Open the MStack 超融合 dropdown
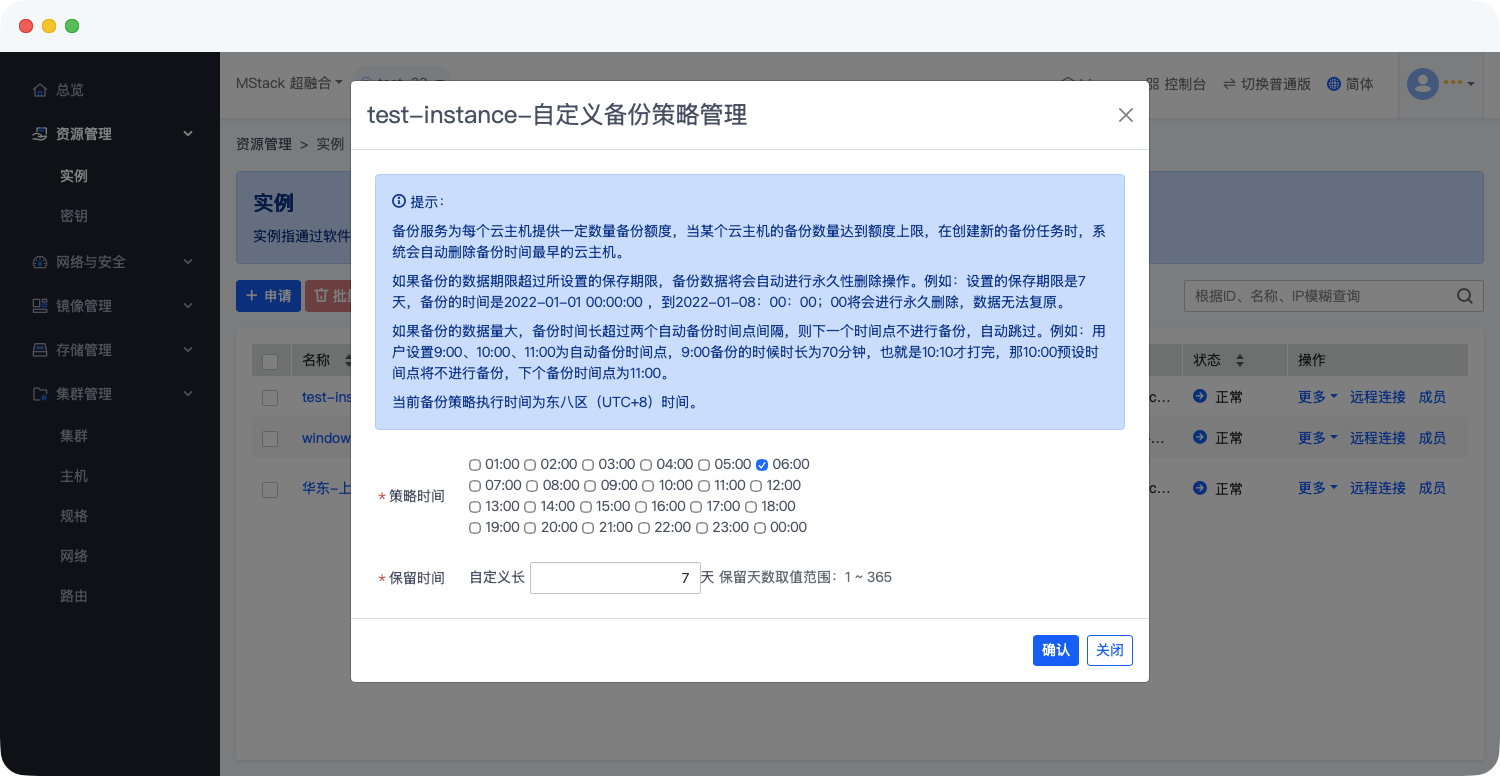The height and width of the screenshot is (776, 1500). 289,83
